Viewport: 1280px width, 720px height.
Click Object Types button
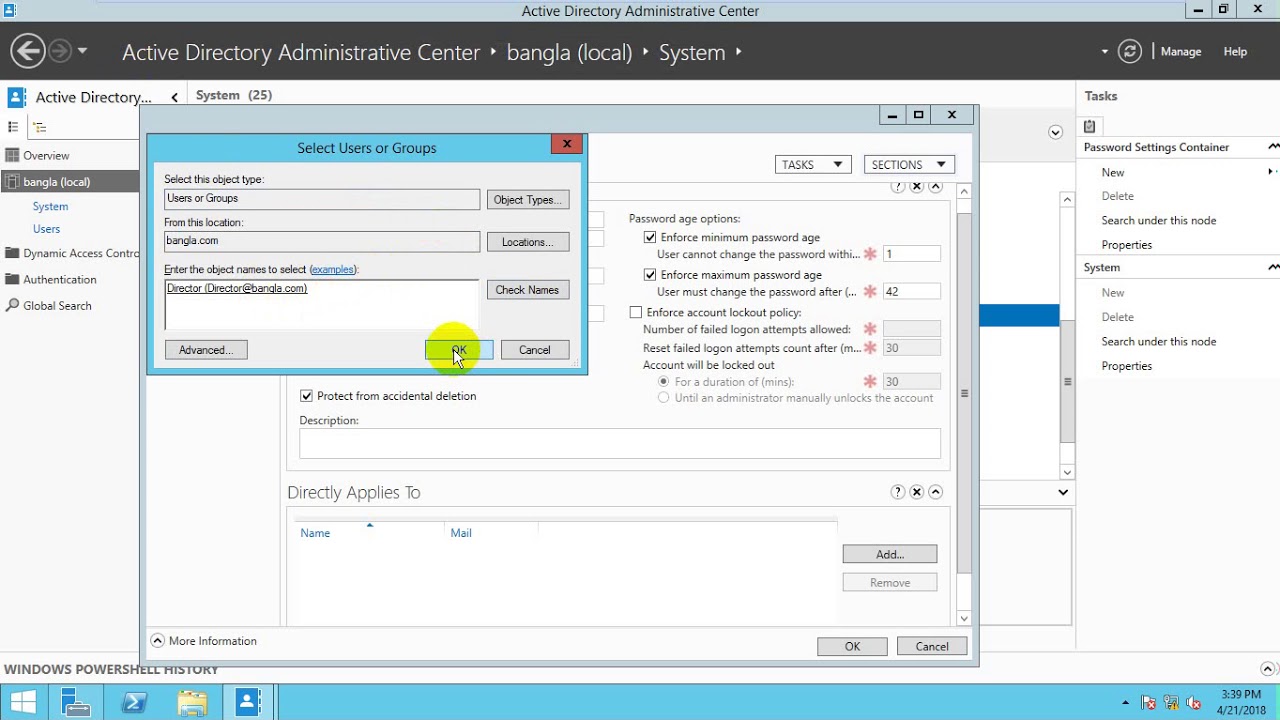coord(528,200)
